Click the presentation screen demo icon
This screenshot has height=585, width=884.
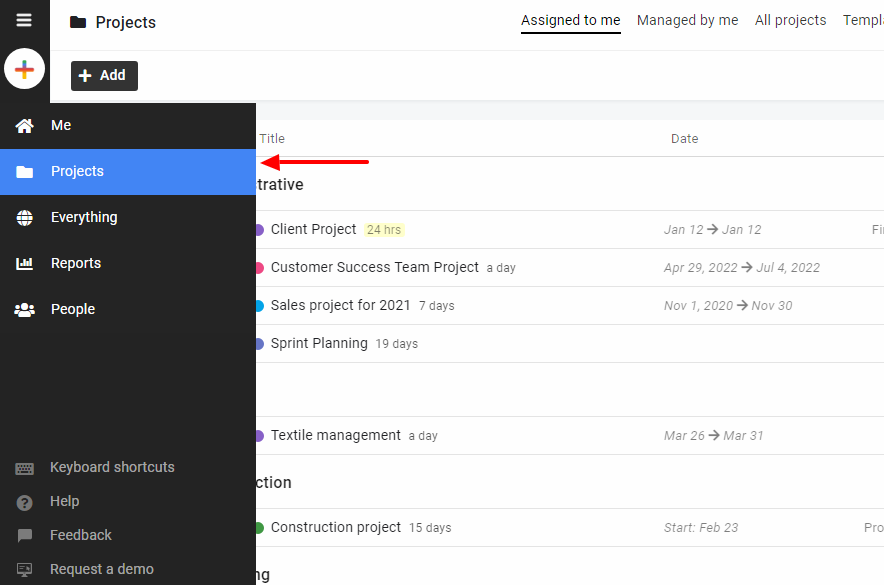point(24,570)
